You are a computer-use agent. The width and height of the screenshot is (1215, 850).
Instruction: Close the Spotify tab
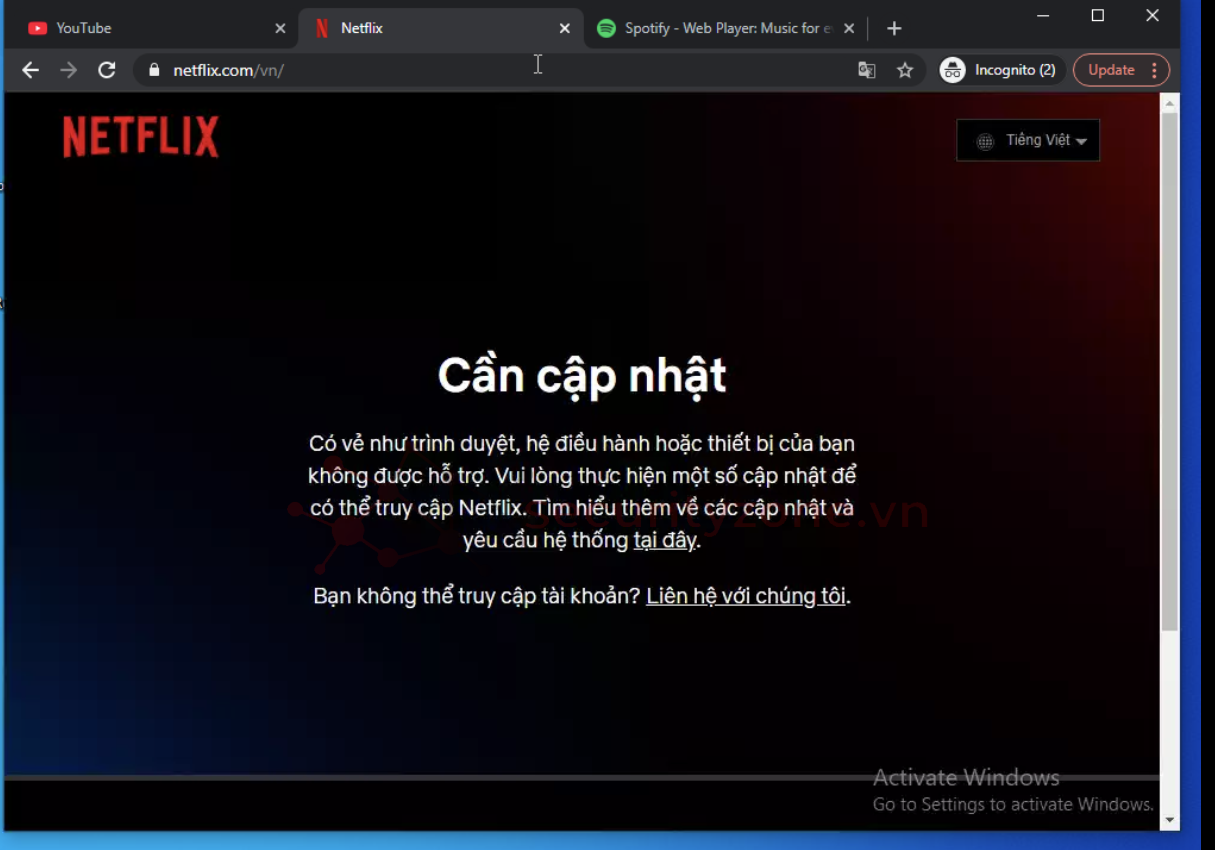coord(849,29)
